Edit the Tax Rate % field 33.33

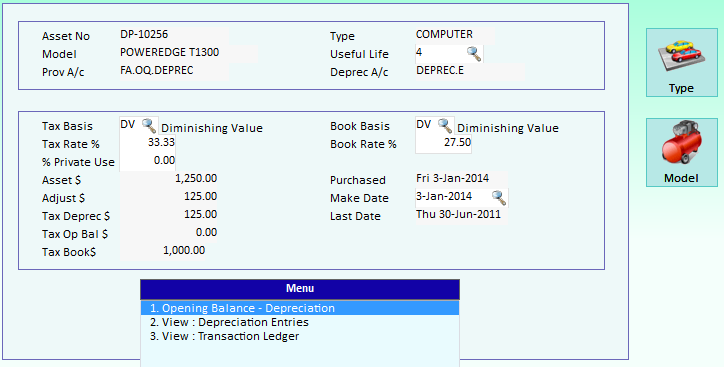tap(147, 144)
